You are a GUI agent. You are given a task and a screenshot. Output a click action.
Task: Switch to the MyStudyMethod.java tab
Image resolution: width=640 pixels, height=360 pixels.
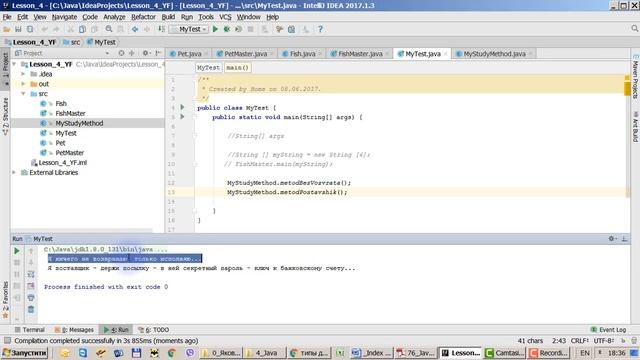tap(494, 53)
